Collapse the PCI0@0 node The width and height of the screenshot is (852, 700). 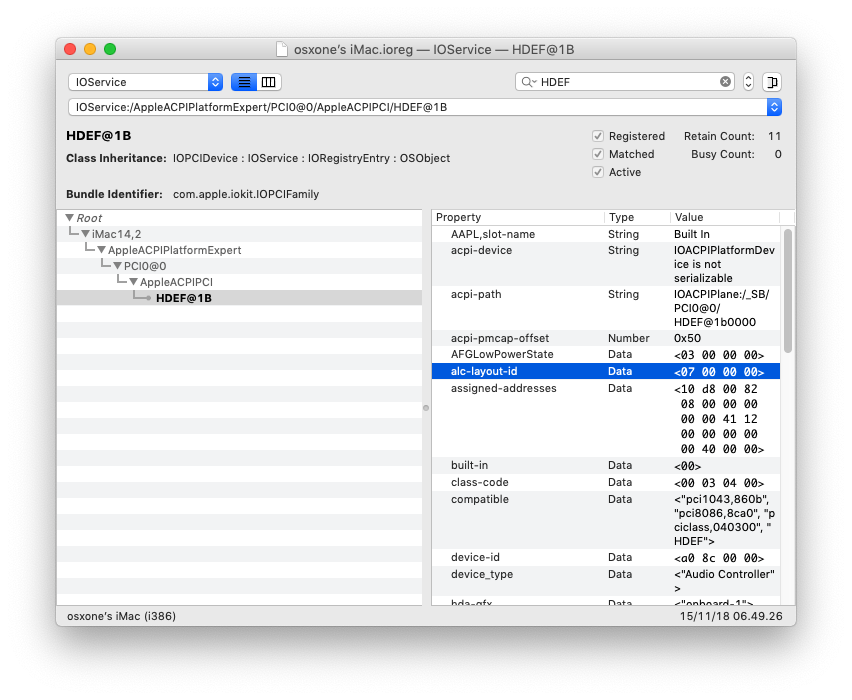point(117,266)
